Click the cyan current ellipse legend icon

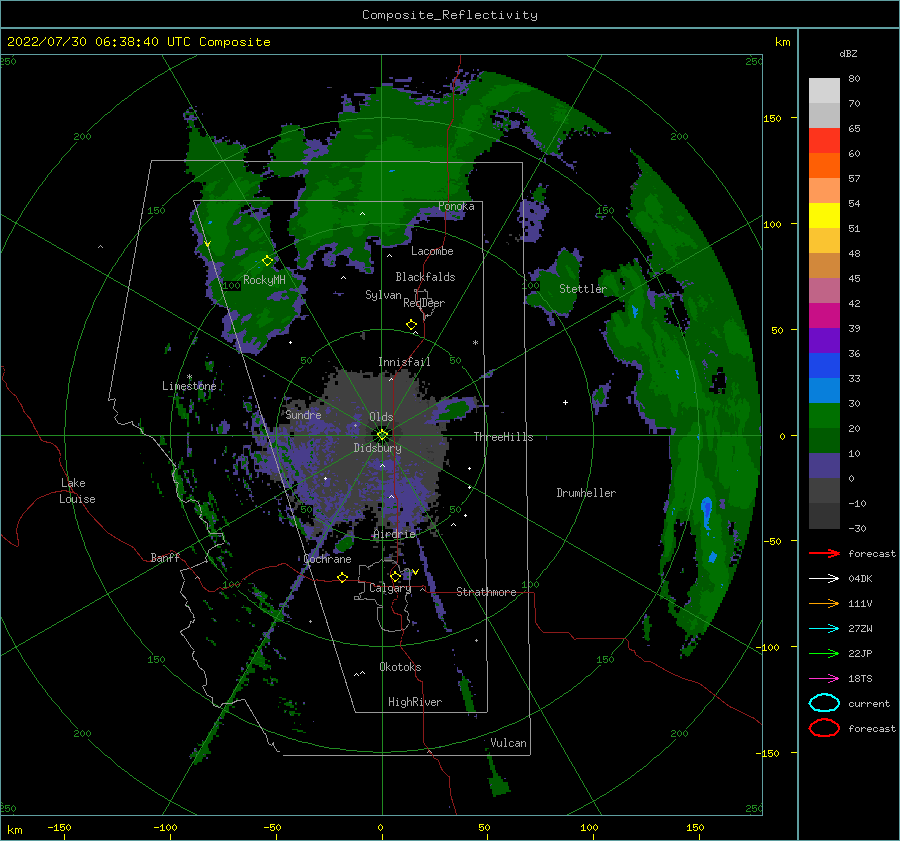(x=824, y=703)
